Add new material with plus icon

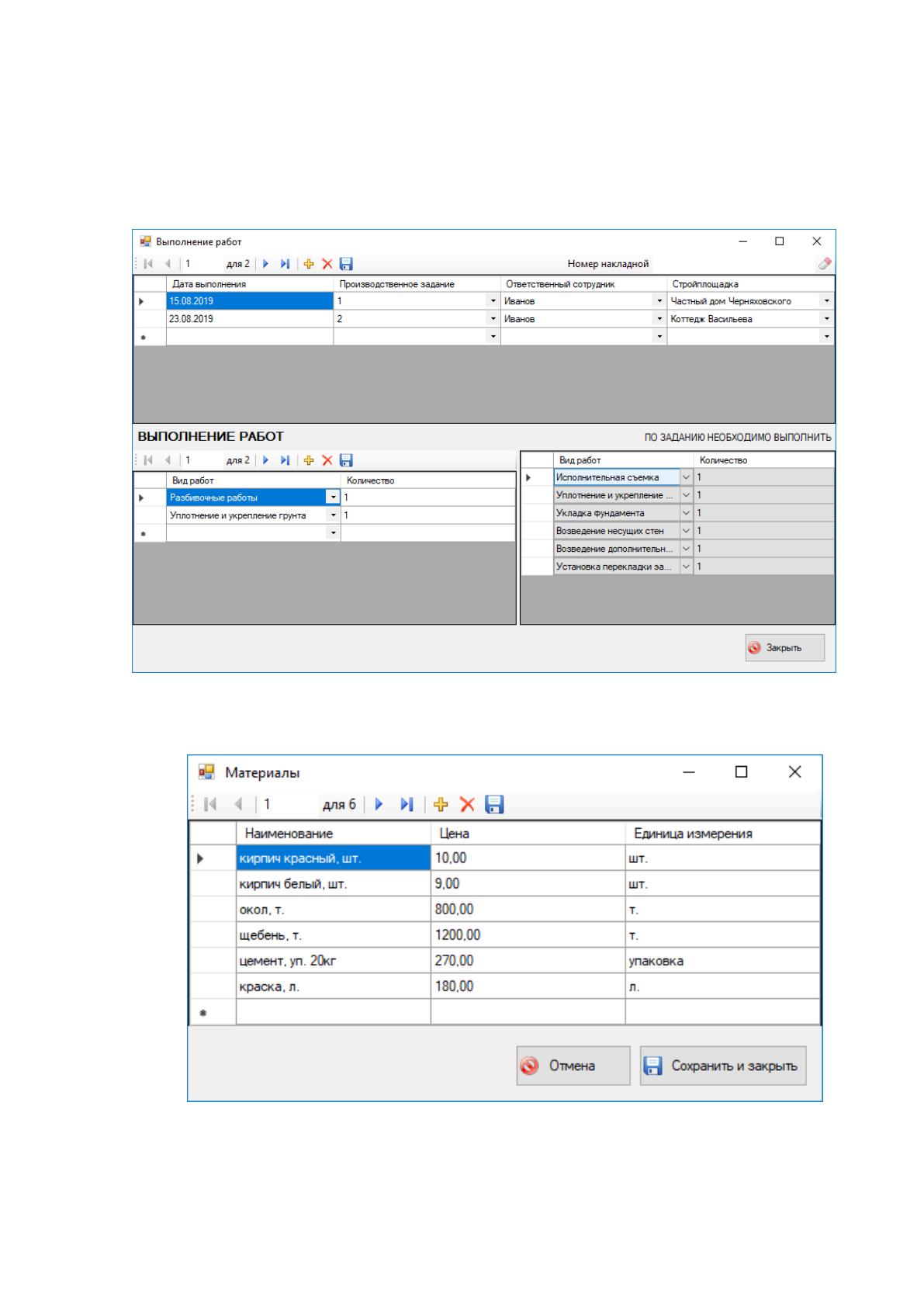441,804
